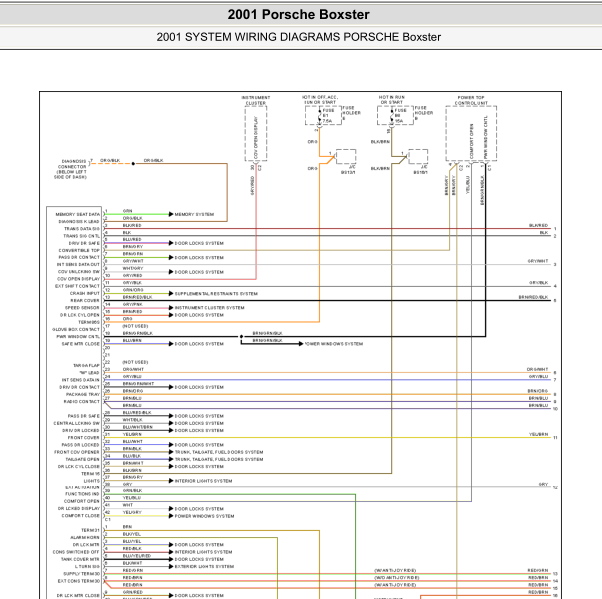Open the Interior Lights System reference at pin 37
Image resolution: width=602 pixels, height=599 pixels.
[203, 481]
